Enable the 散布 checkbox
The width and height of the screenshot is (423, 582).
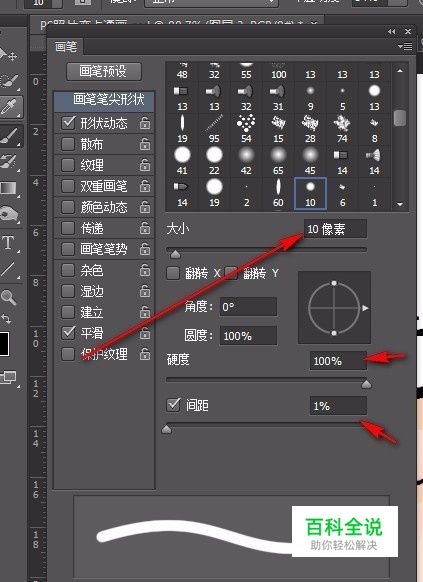click(68, 144)
